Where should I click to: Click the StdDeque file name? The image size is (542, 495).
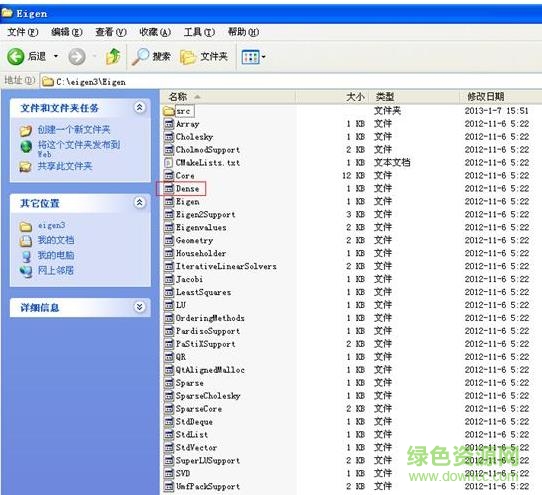[x=194, y=422]
